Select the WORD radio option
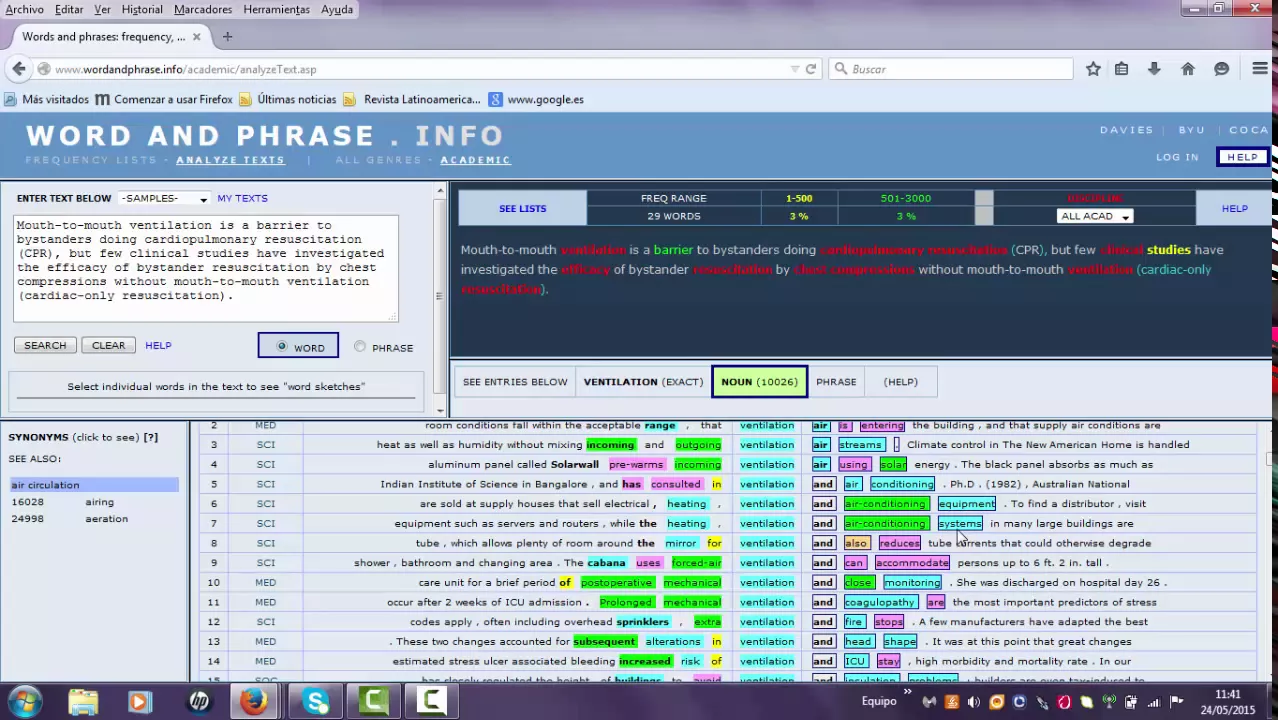Viewport: 1278px width, 720px height. [282, 347]
